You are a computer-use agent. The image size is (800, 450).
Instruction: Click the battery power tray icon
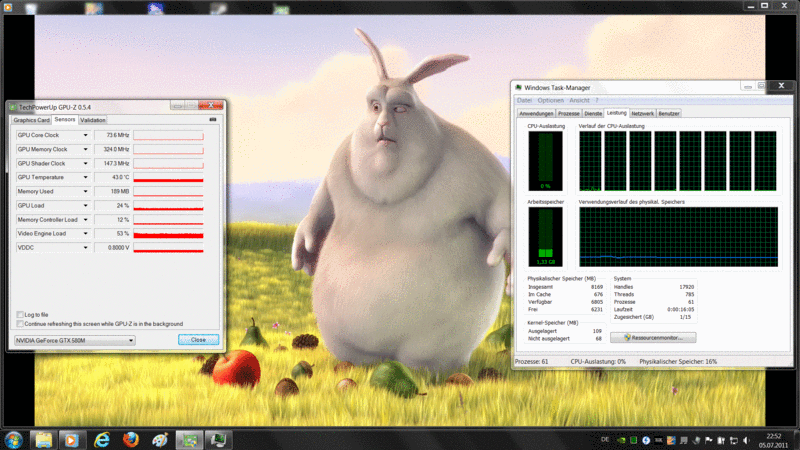coord(721,440)
